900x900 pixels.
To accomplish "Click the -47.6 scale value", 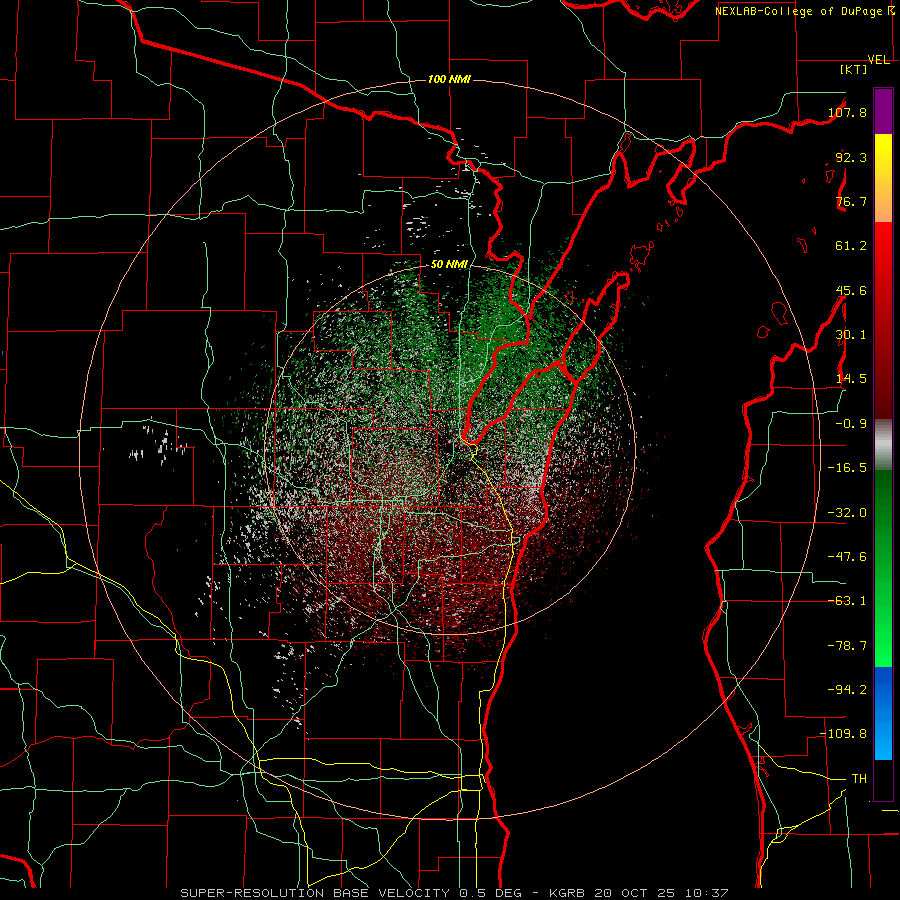I will [x=847, y=557].
